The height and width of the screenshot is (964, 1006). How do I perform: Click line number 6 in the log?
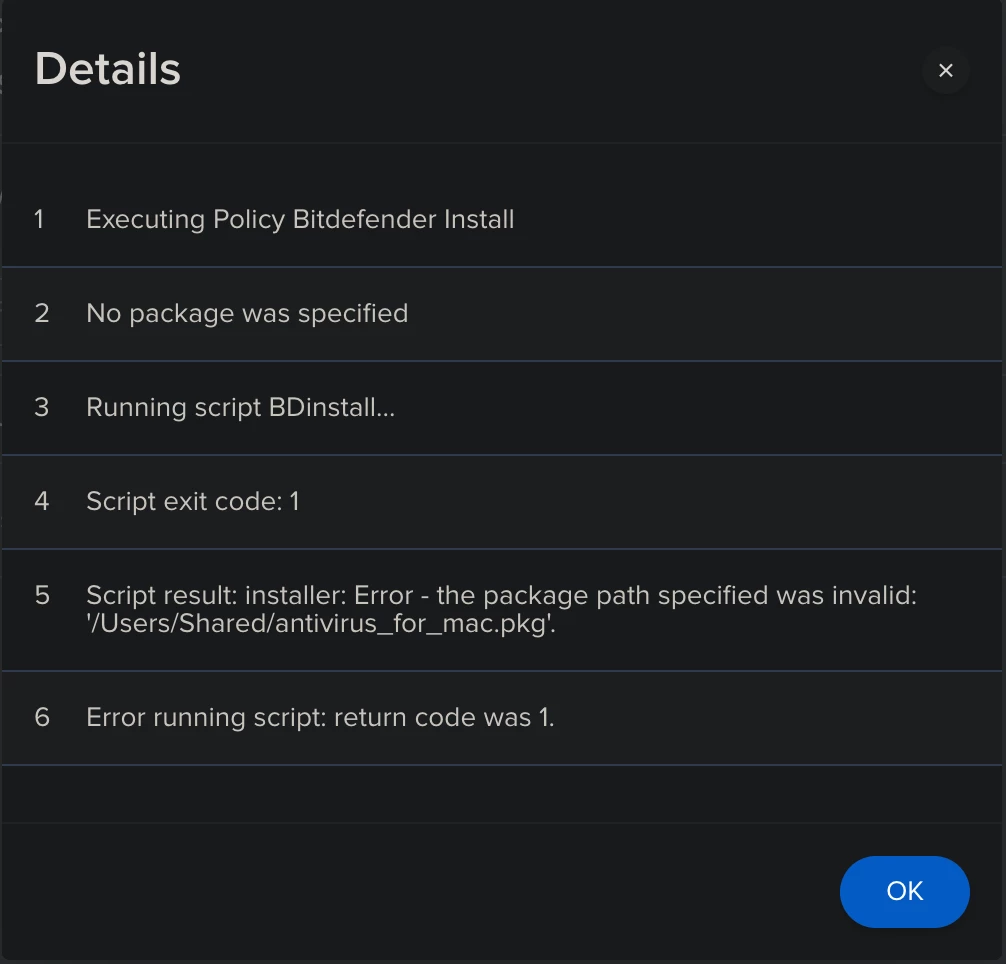[x=42, y=717]
